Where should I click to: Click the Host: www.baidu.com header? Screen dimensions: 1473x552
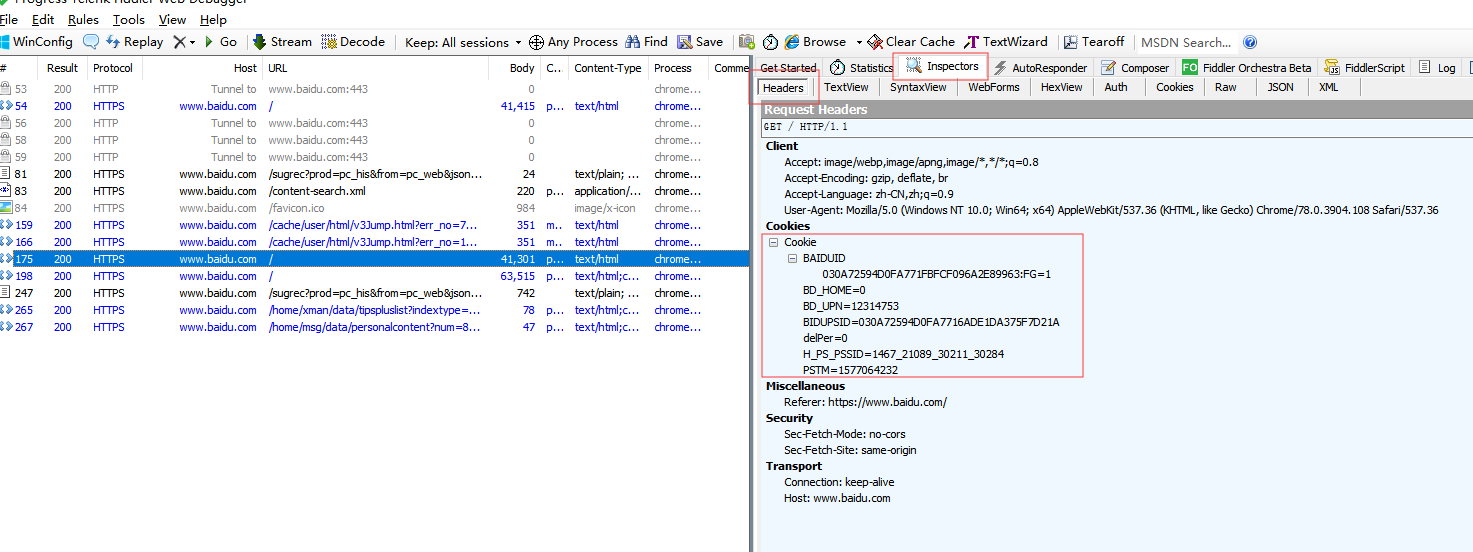[x=837, y=498]
